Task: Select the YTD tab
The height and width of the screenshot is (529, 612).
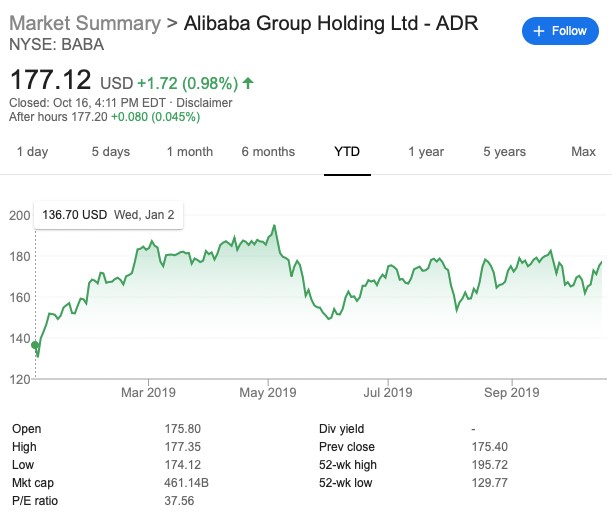Action: (x=347, y=152)
